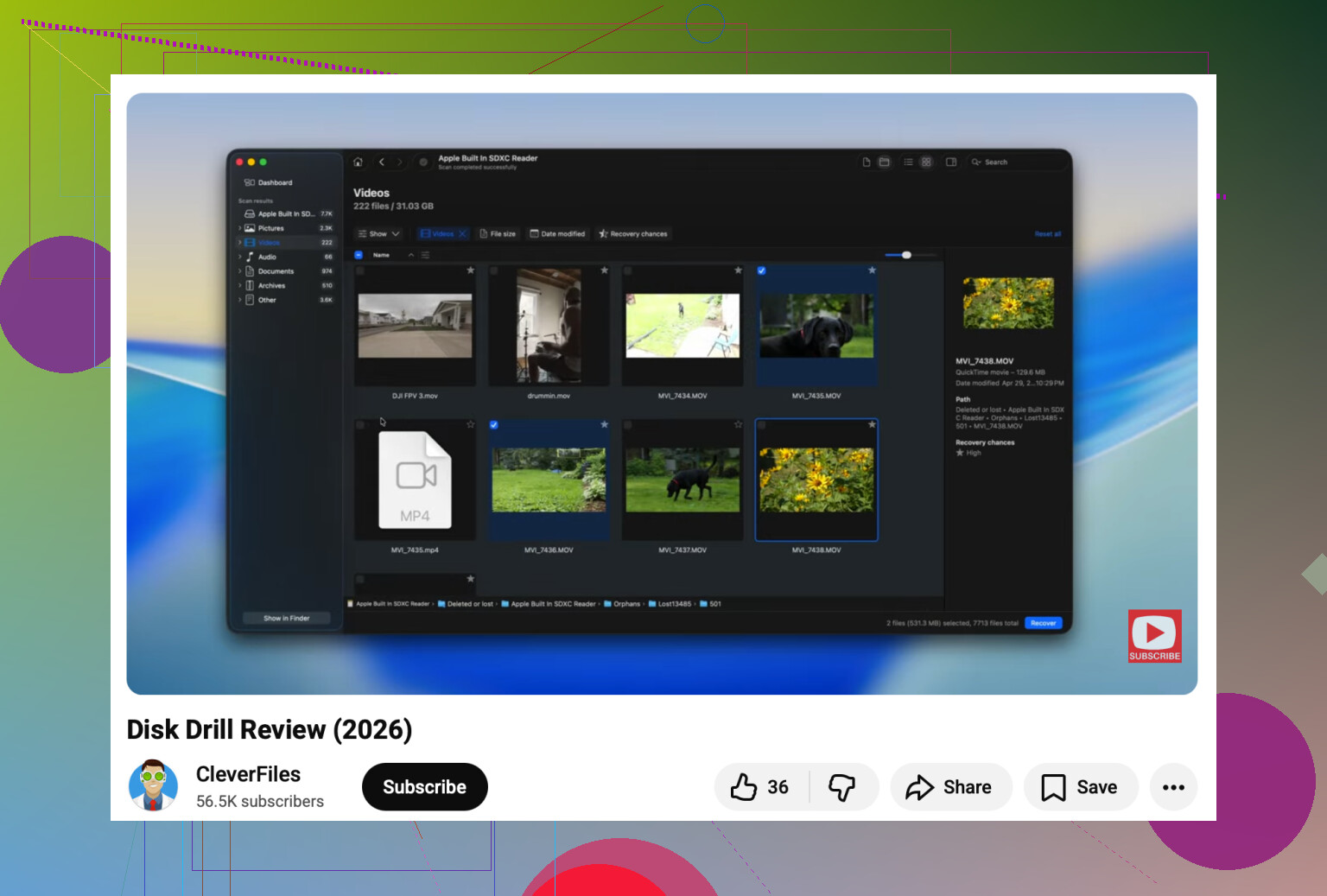Expand the Videos category in sidebar
This screenshot has width=1327, height=896.
[x=240, y=243]
